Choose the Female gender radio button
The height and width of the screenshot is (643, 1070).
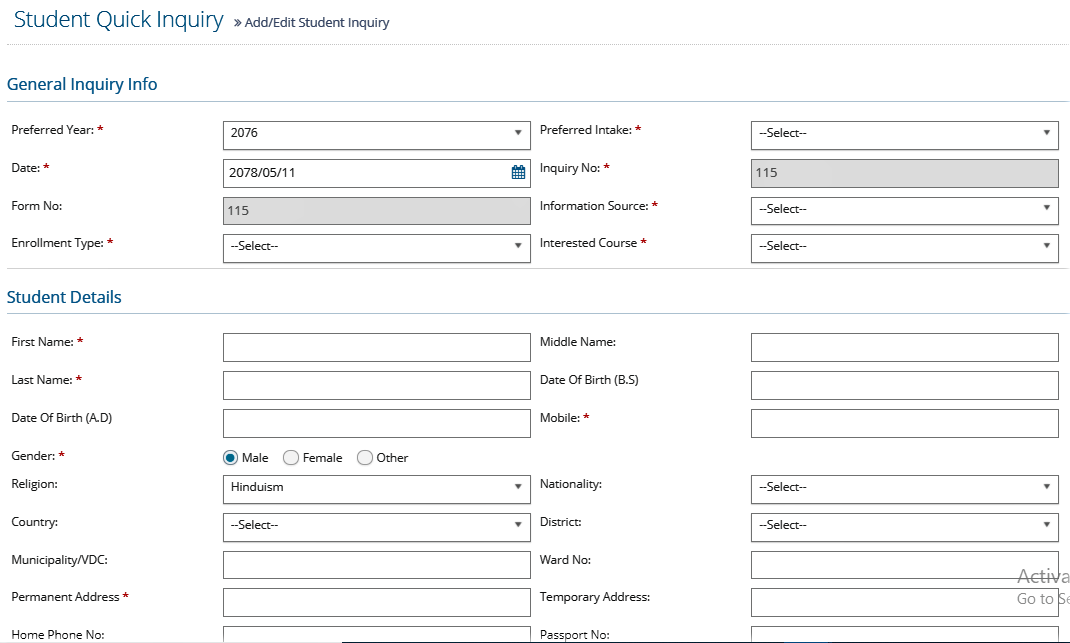point(291,457)
